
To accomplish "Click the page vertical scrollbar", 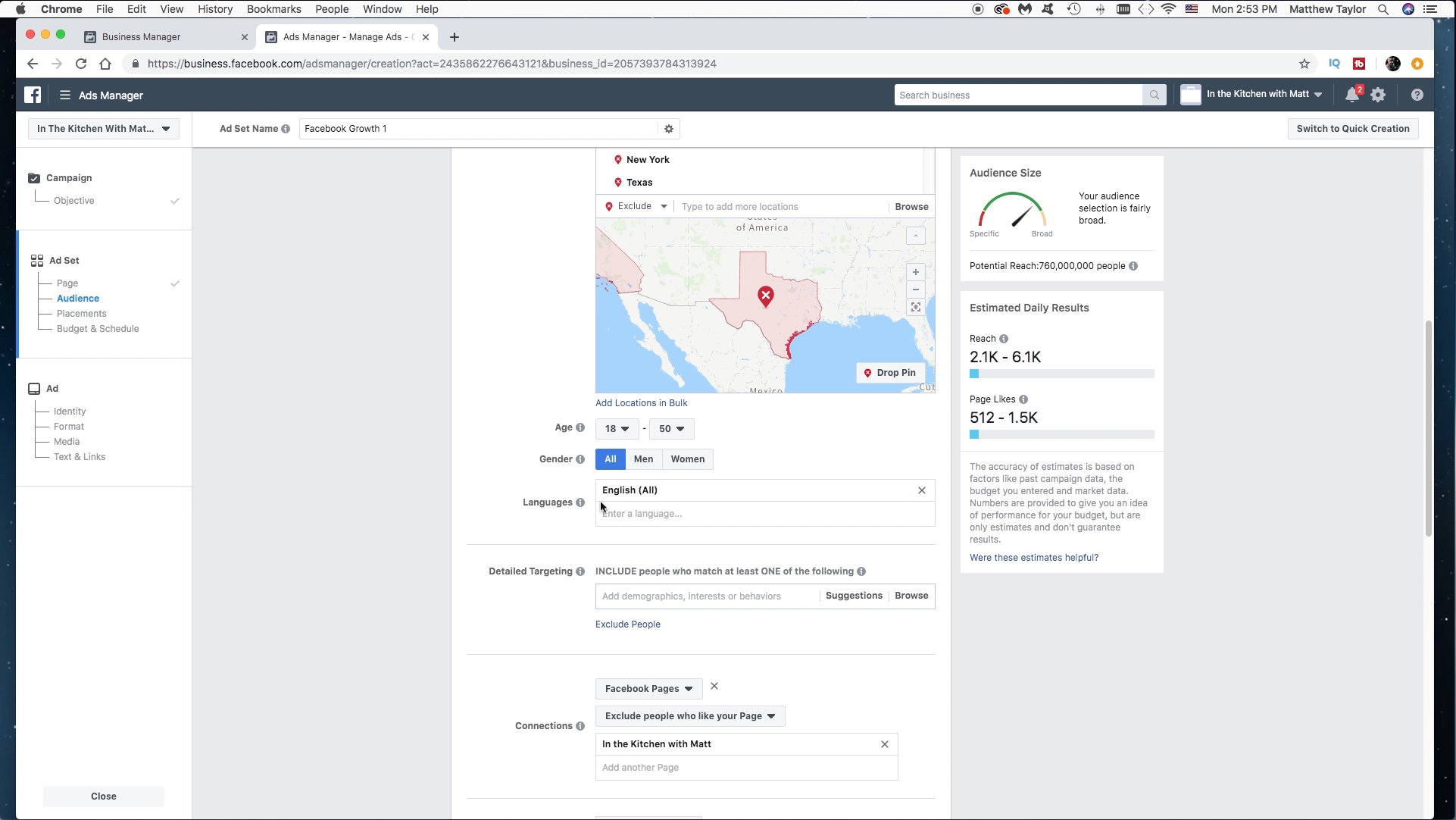I will tap(1429, 428).
